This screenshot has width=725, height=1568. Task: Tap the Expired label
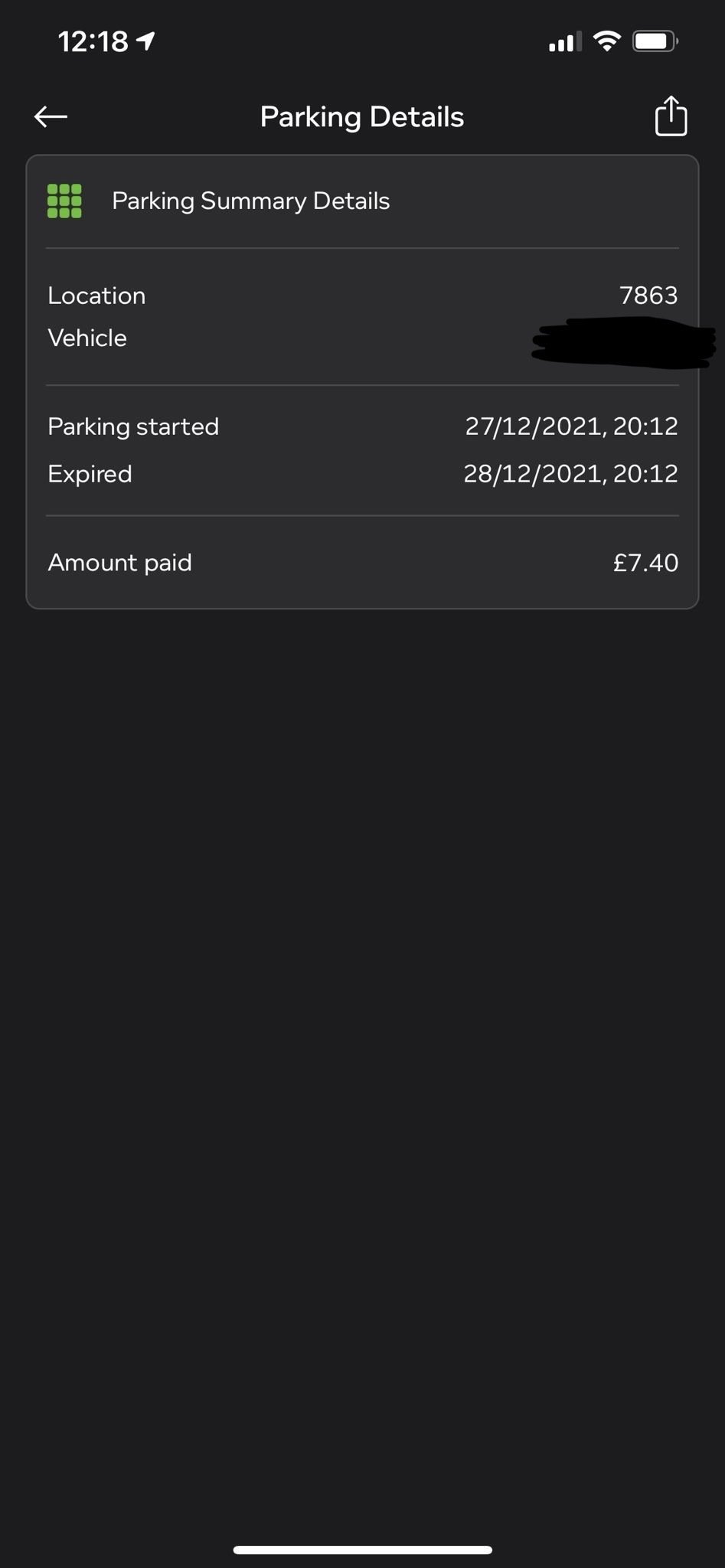(90, 474)
